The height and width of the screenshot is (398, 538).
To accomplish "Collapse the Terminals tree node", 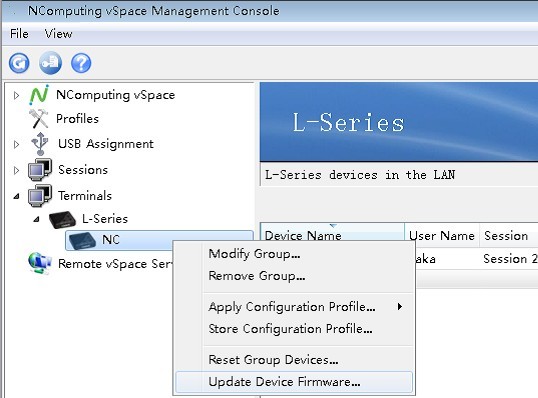I will 16,196.
